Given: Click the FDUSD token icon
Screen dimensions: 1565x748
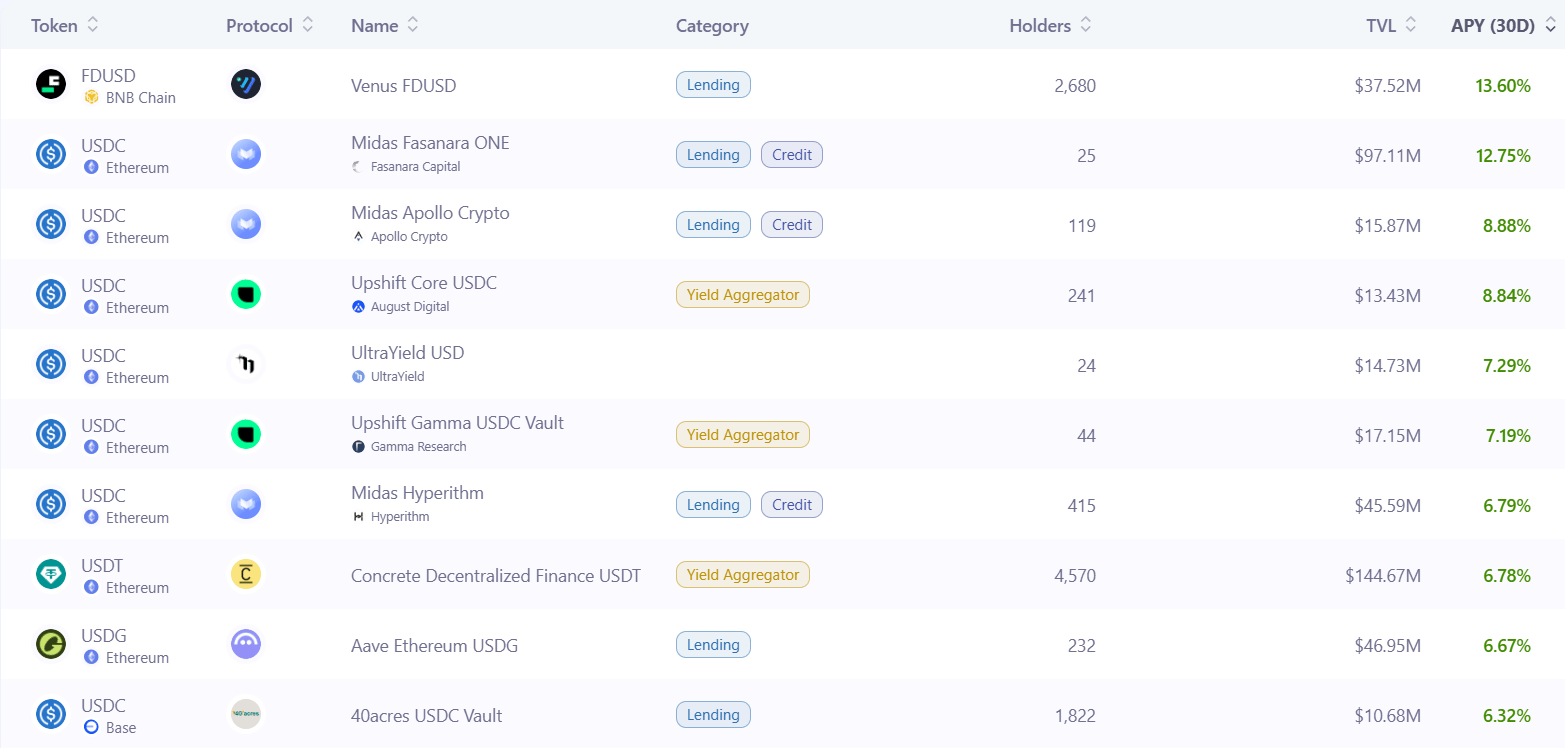Looking at the screenshot, I should [x=51, y=85].
